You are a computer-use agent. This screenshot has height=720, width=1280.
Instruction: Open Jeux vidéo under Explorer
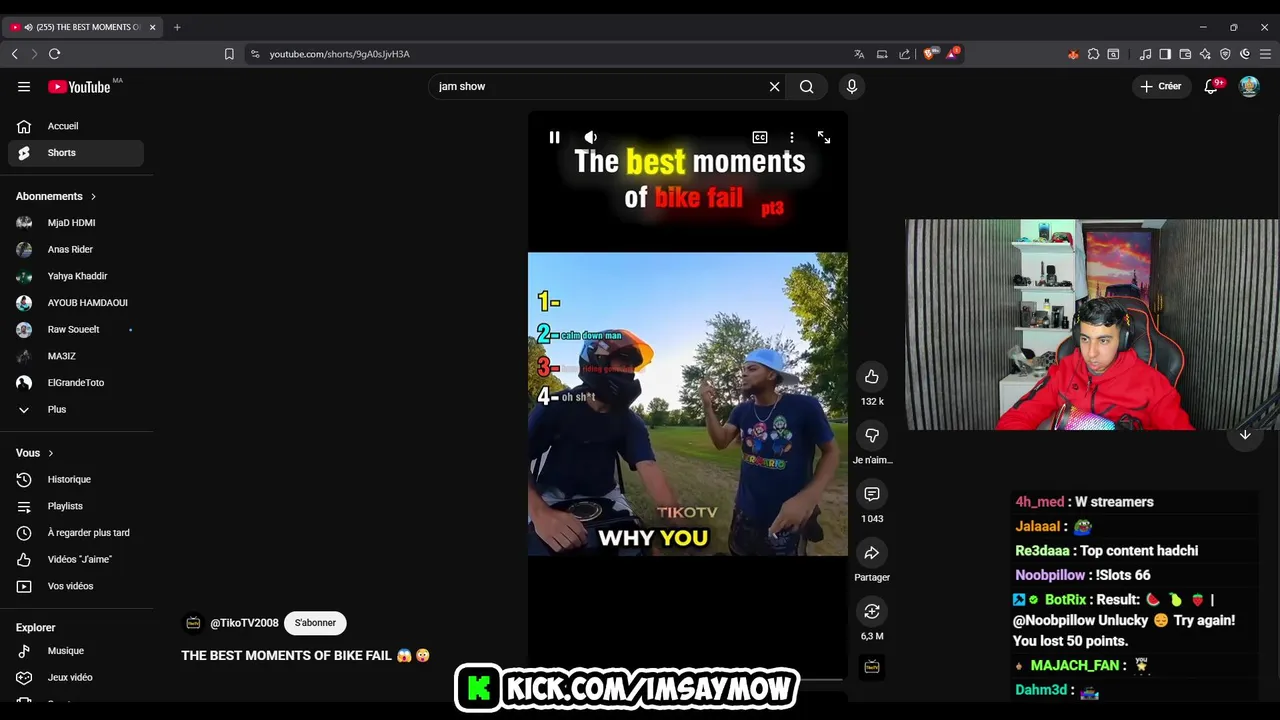click(x=76, y=678)
